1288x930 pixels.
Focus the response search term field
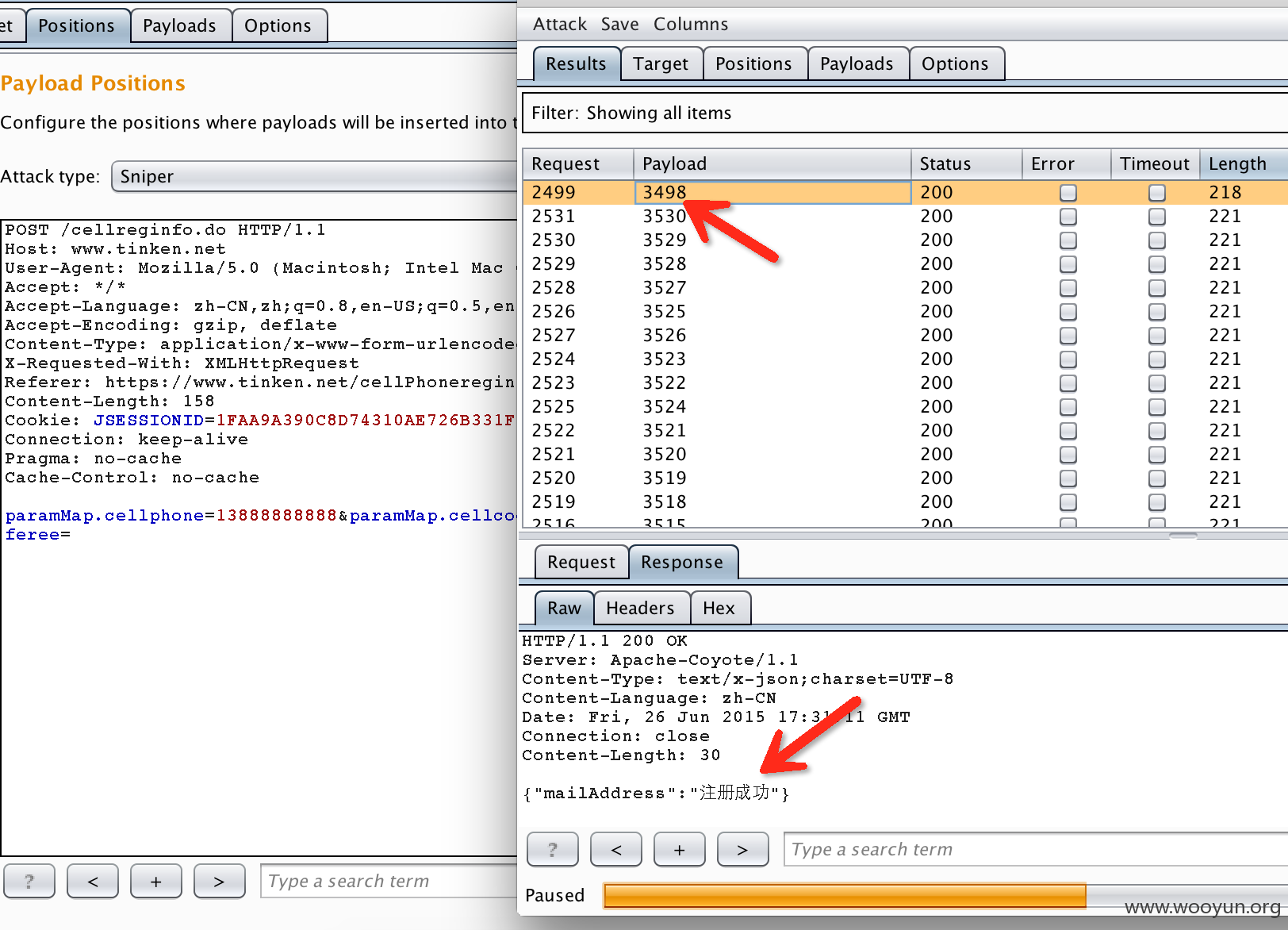(1036, 850)
